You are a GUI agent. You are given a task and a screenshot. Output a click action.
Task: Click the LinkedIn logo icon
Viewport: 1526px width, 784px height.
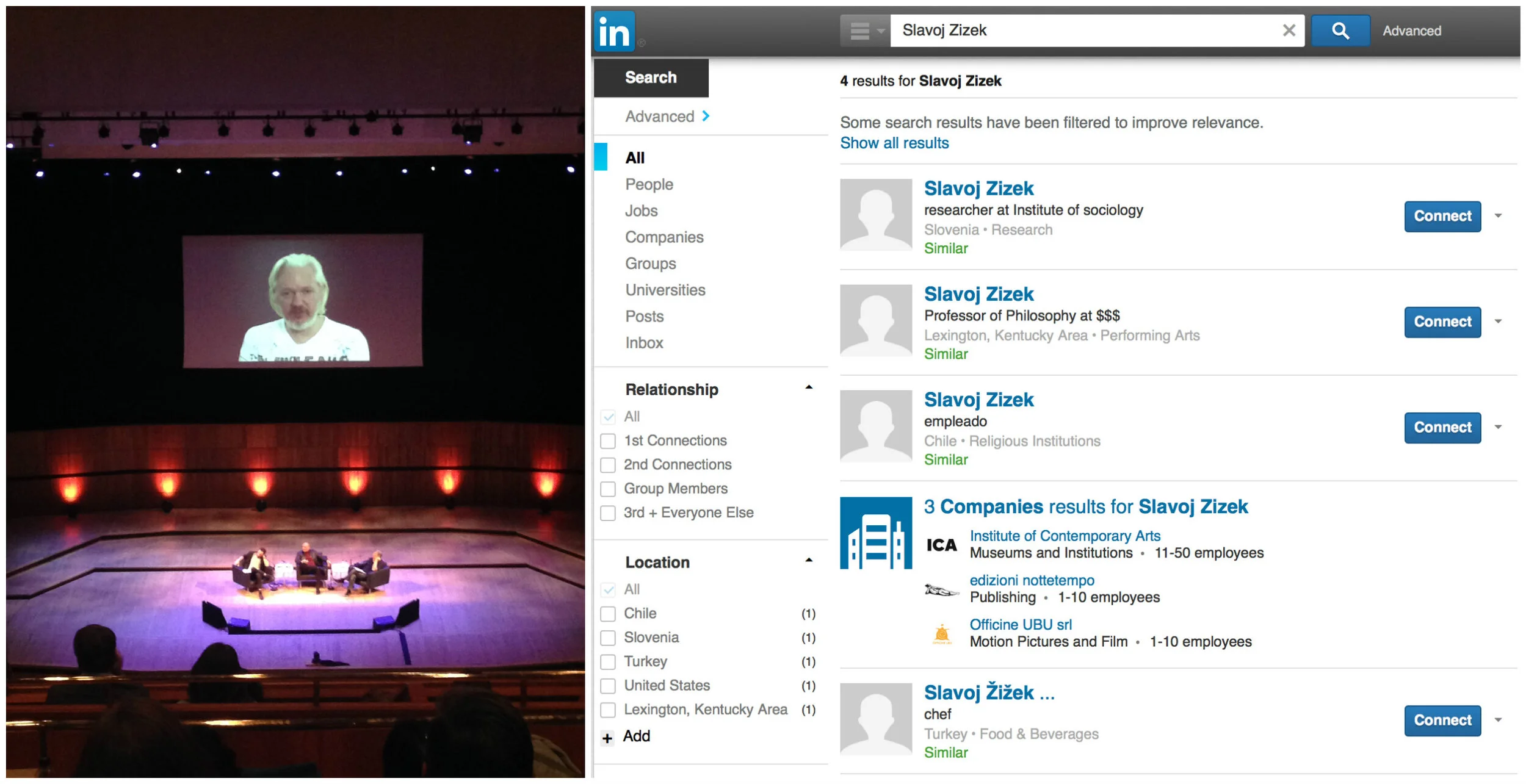614,31
